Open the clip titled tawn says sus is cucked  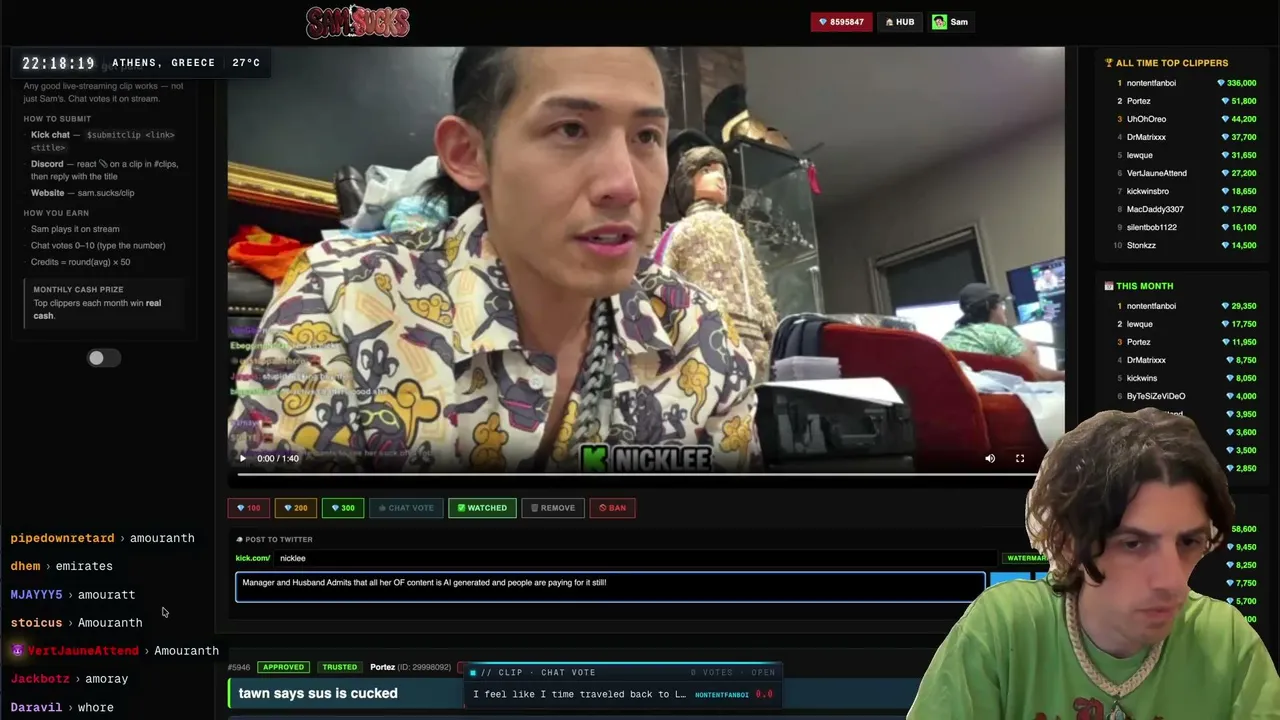pos(318,693)
